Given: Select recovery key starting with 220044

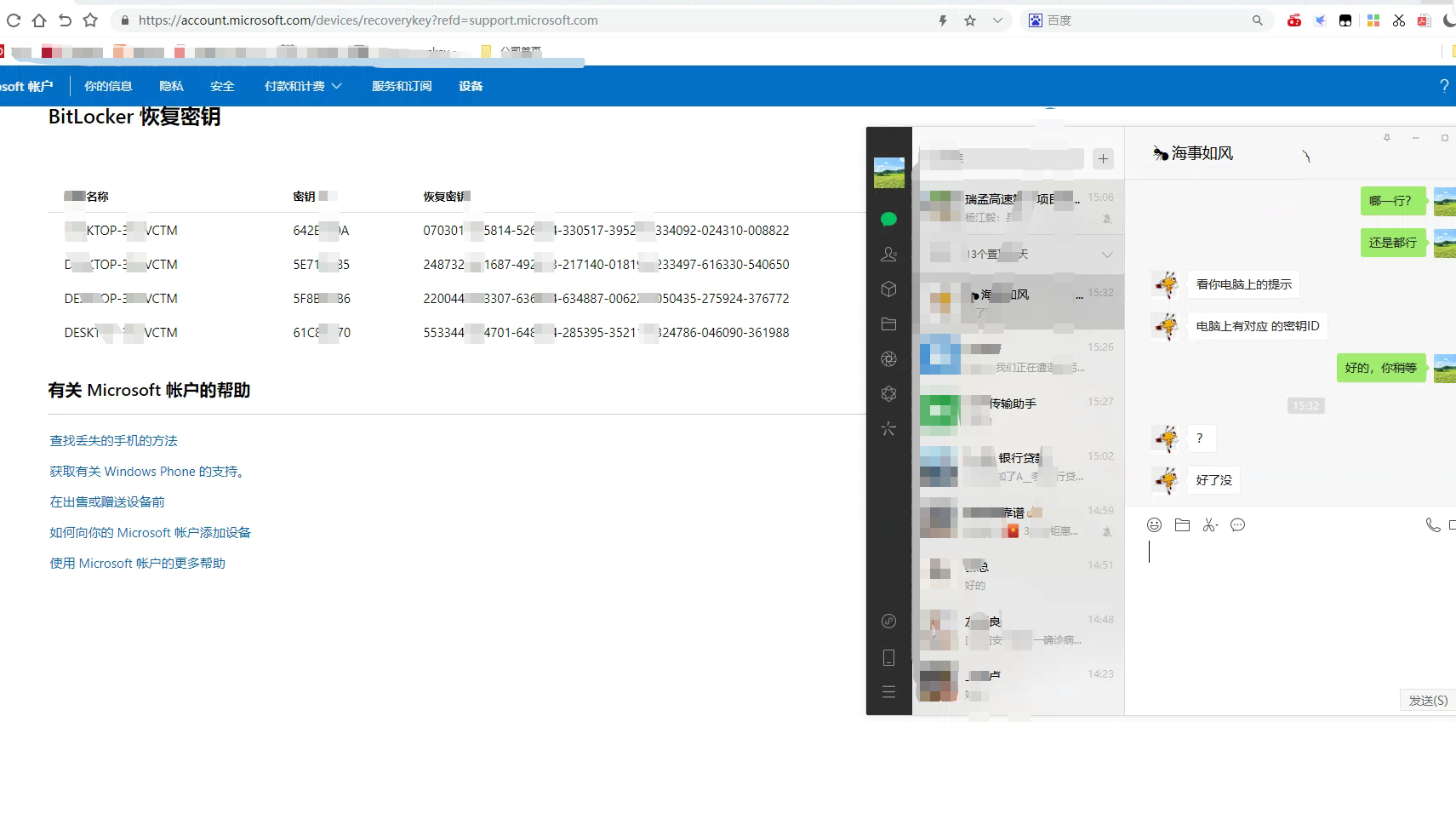Looking at the screenshot, I should point(606,299).
